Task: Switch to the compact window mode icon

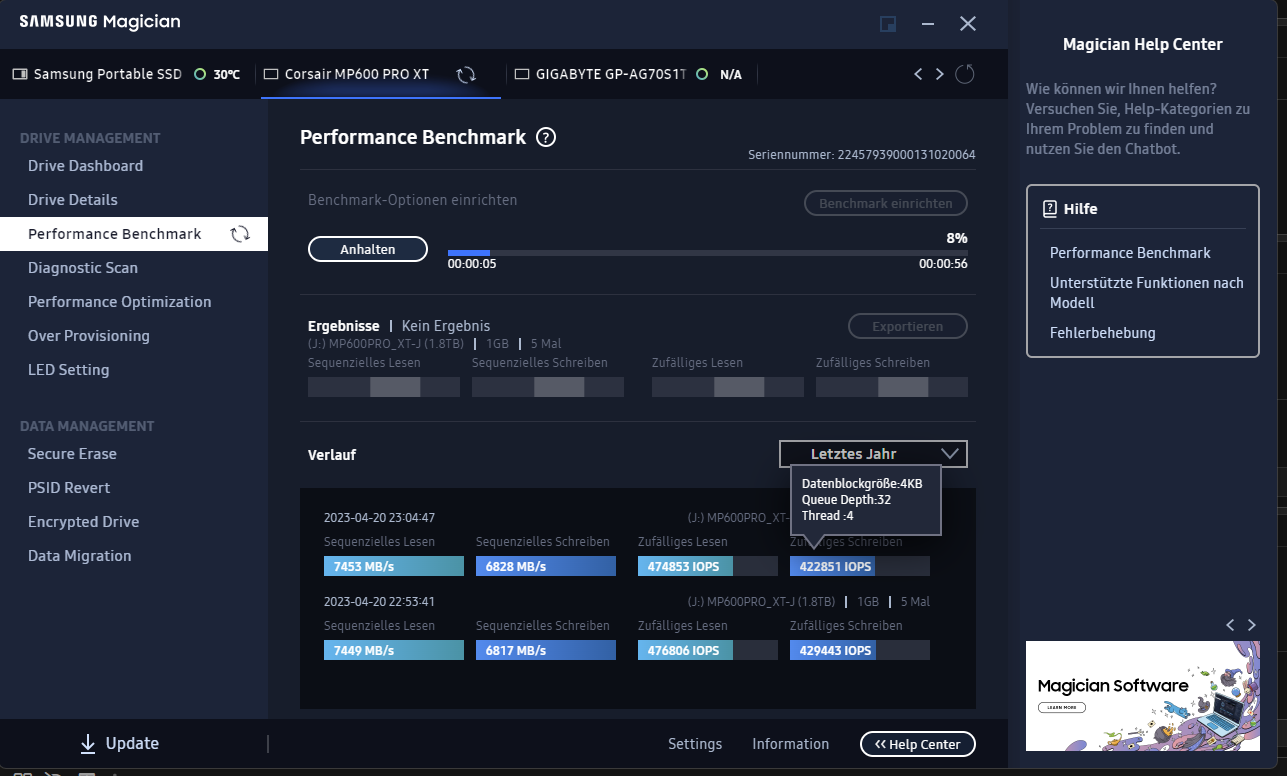Action: [888, 23]
